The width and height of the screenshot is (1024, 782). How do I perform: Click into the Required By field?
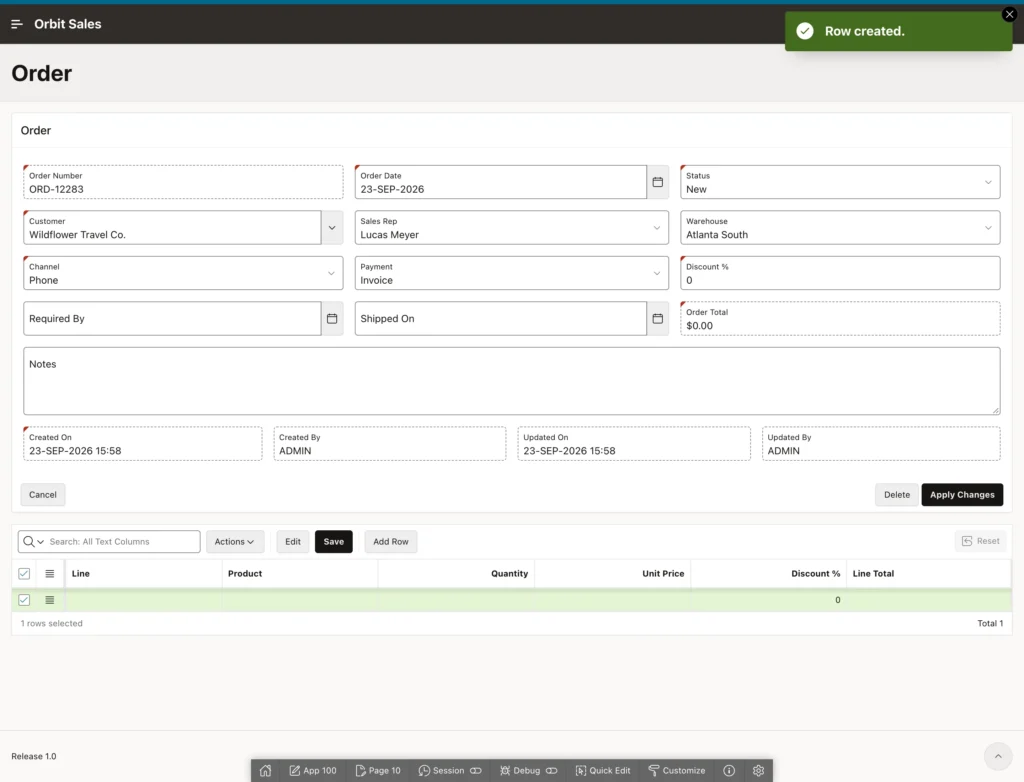172,319
